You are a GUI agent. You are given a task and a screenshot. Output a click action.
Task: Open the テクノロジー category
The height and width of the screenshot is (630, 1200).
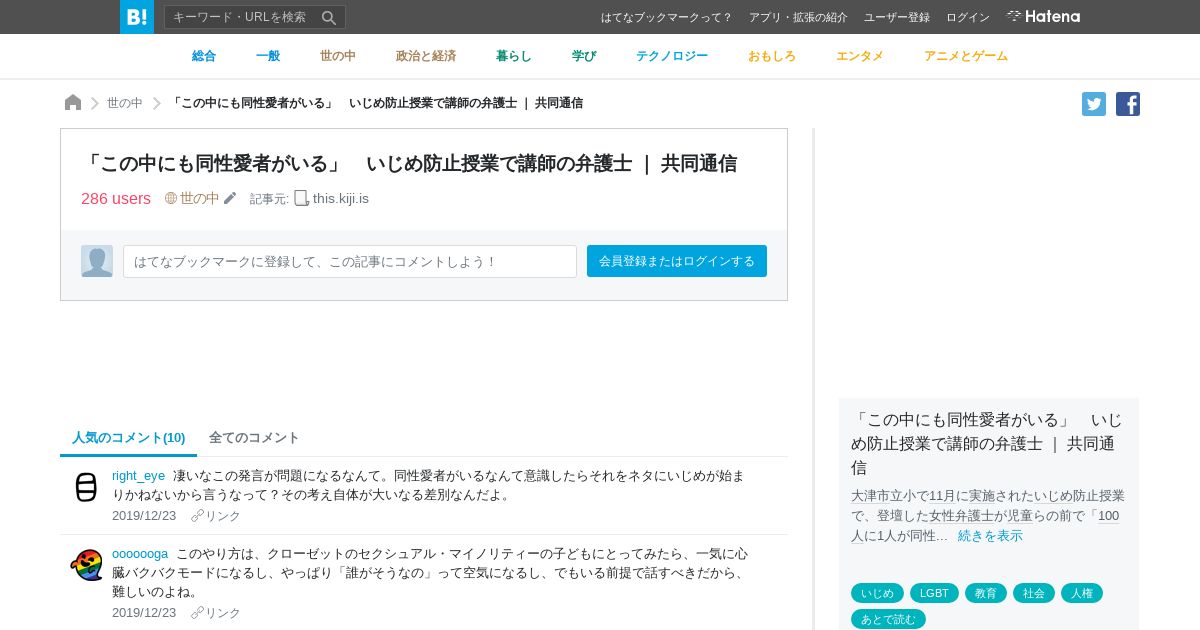point(672,56)
